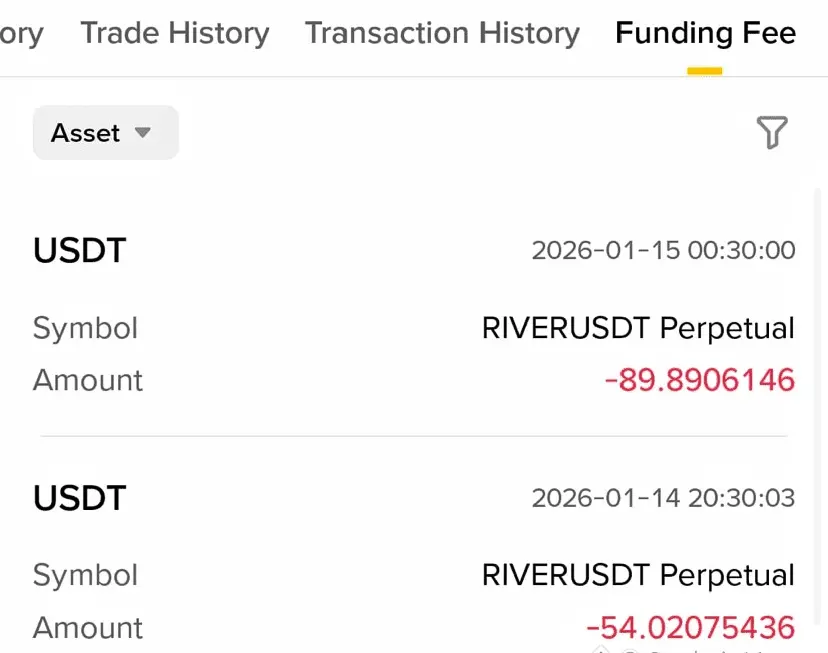Click the Asset dropdown arrow
Viewport: 828px width, 653px height.
pyautogui.click(x=143, y=132)
